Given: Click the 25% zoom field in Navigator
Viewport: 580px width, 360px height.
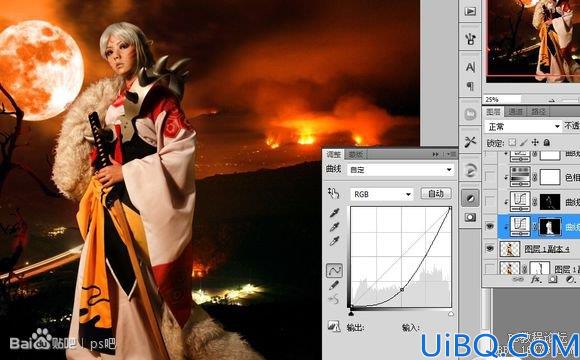Looking at the screenshot, I should pyautogui.click(x=502, y=100).
